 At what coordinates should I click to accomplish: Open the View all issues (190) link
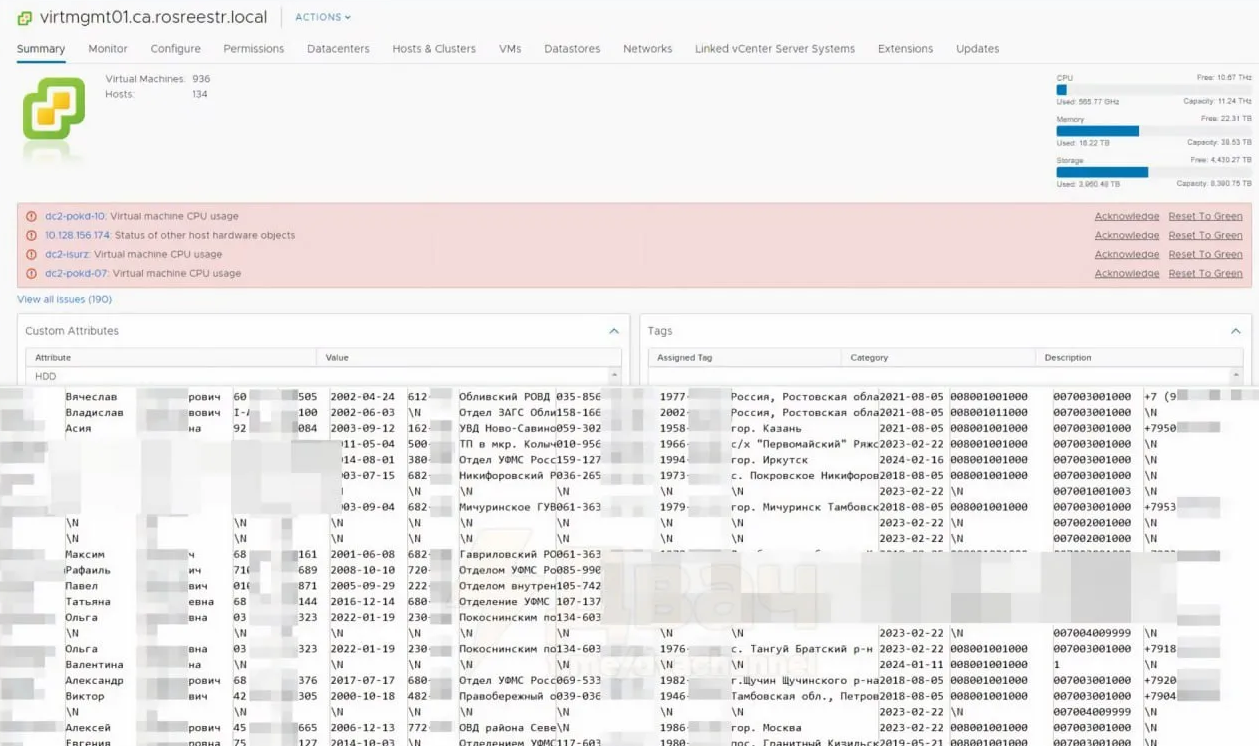pos(64,299)
